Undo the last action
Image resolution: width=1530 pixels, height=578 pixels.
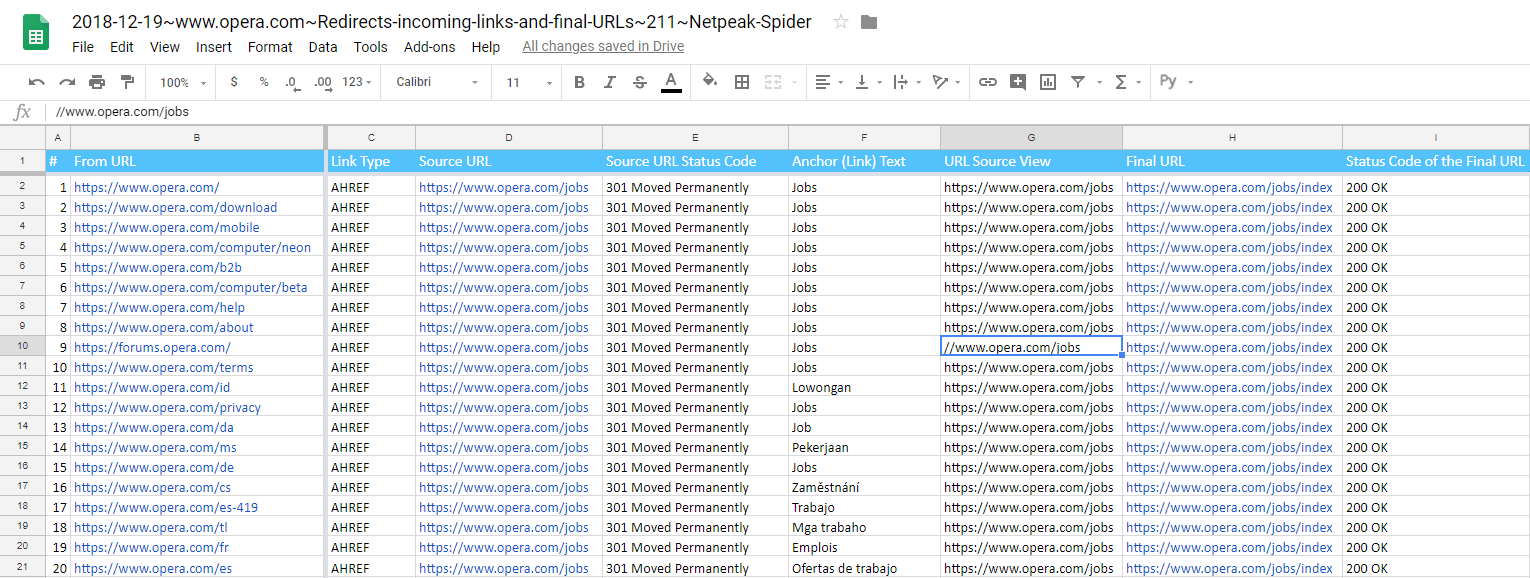click(x=37, y=82)
